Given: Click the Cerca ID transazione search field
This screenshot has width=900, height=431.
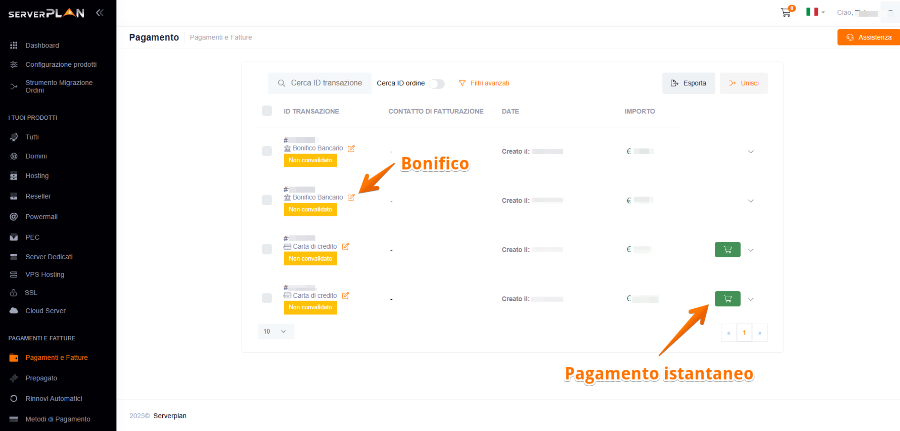Looking at the screenshot, I should click(x=324, y=83).
